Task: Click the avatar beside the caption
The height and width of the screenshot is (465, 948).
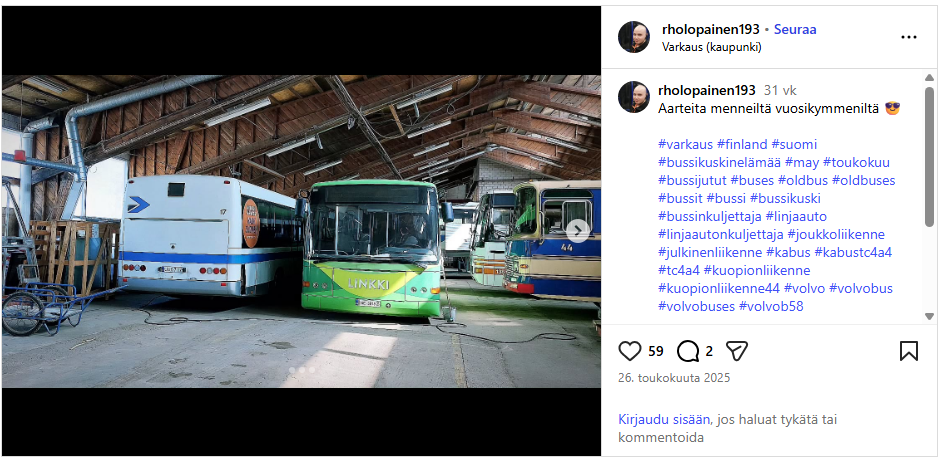Action: 634,97
